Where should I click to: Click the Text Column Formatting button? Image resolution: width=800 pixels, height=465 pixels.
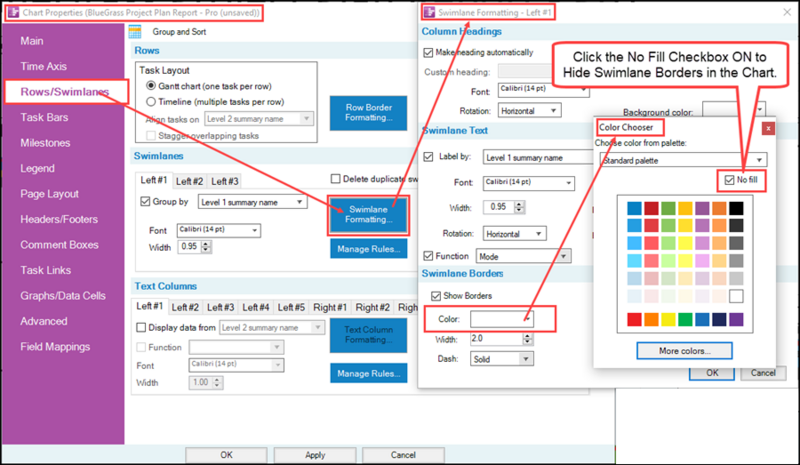click(x=368, y=335)
